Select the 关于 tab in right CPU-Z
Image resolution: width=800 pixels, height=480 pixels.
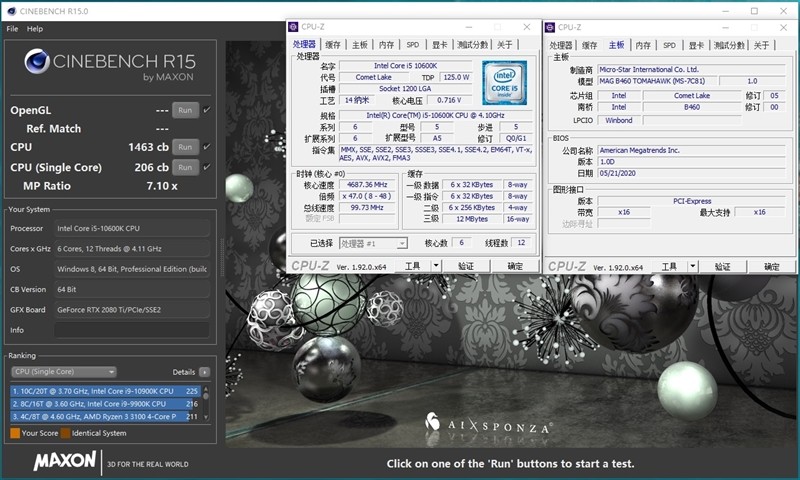761,45
